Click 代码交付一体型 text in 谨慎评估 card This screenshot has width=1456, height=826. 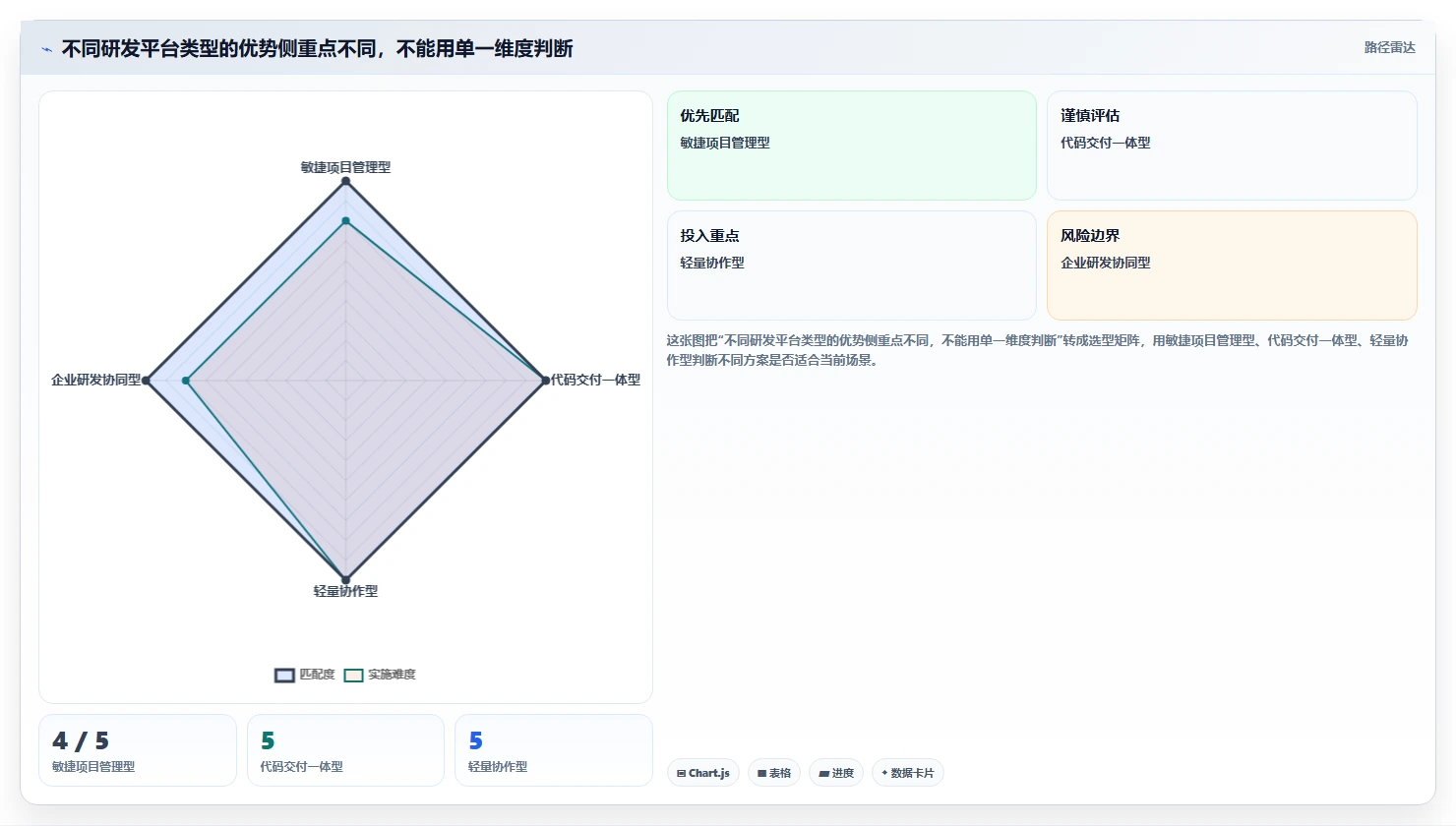(1106, 143)
